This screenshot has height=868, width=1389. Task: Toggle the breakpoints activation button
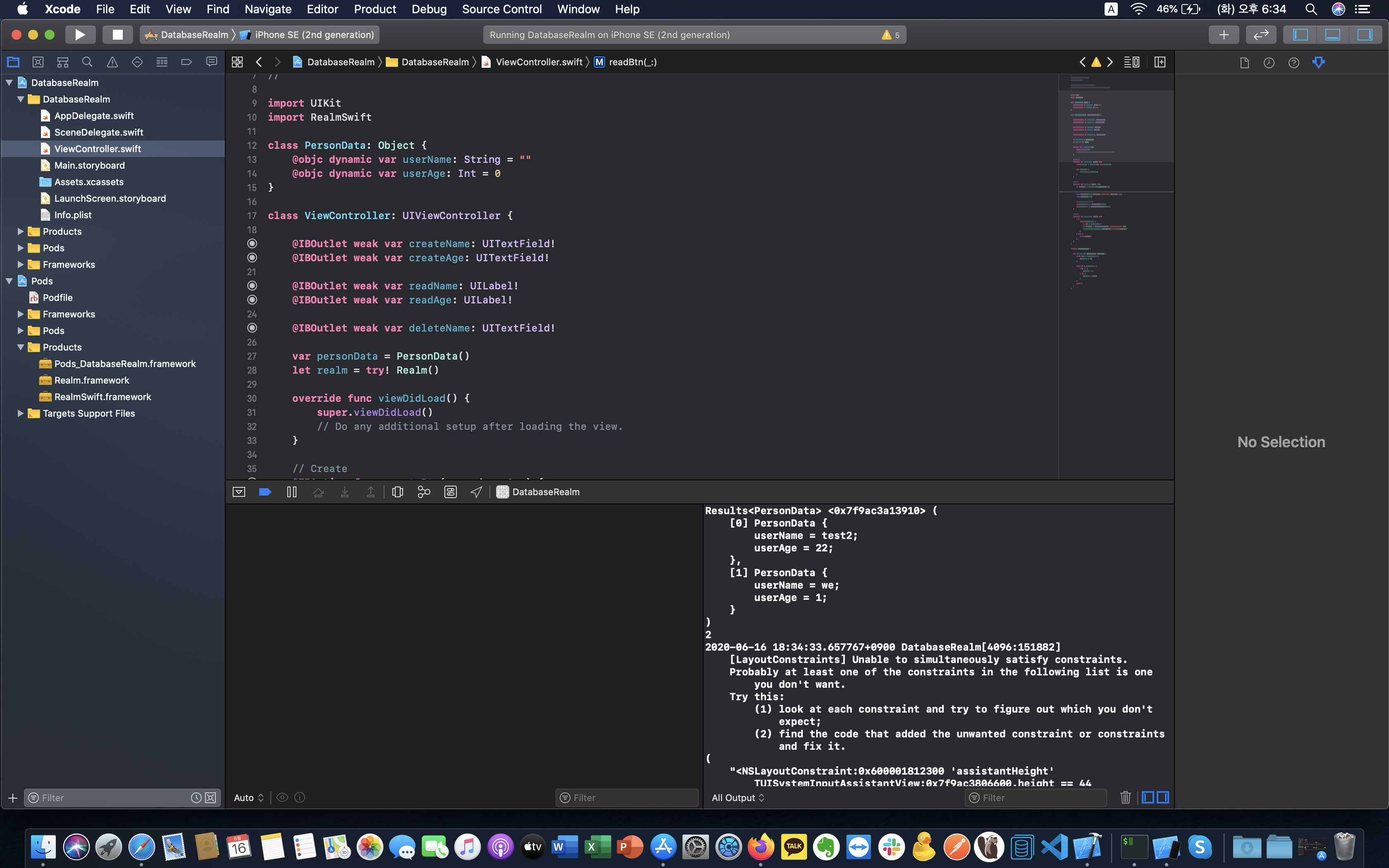(x=265, y=492)
